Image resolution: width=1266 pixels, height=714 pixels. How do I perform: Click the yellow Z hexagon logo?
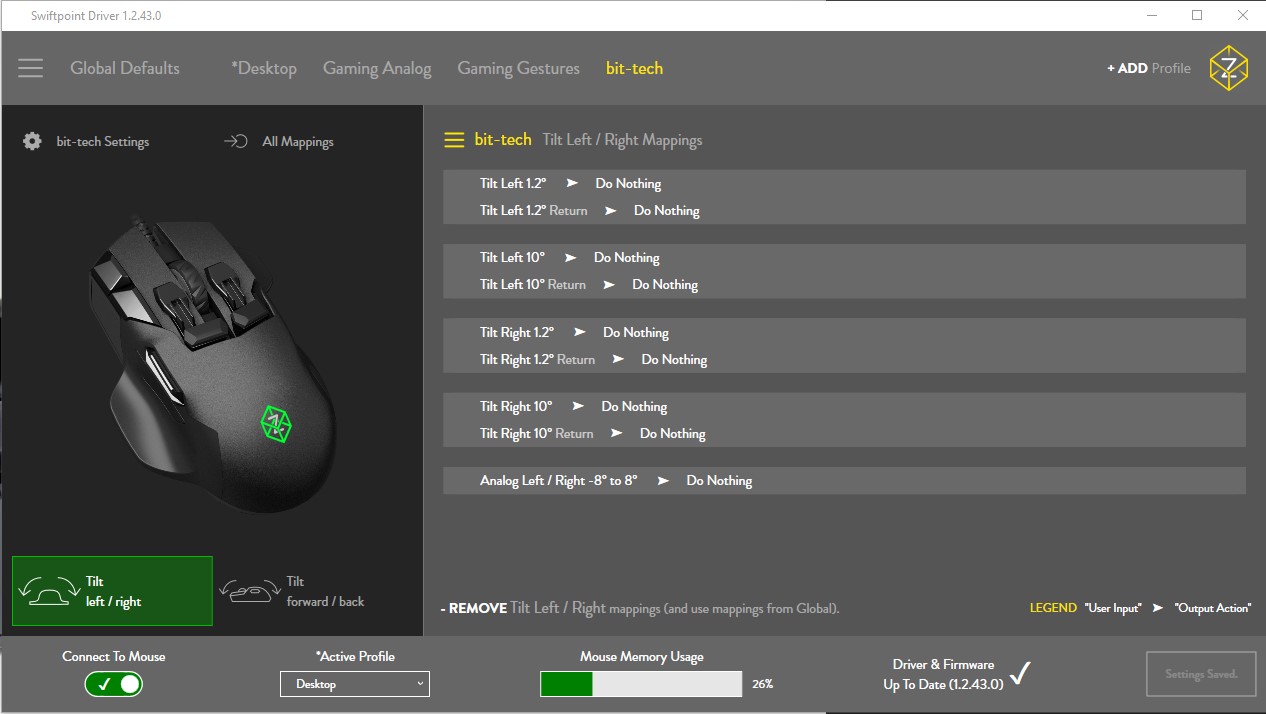[1228, 68]
